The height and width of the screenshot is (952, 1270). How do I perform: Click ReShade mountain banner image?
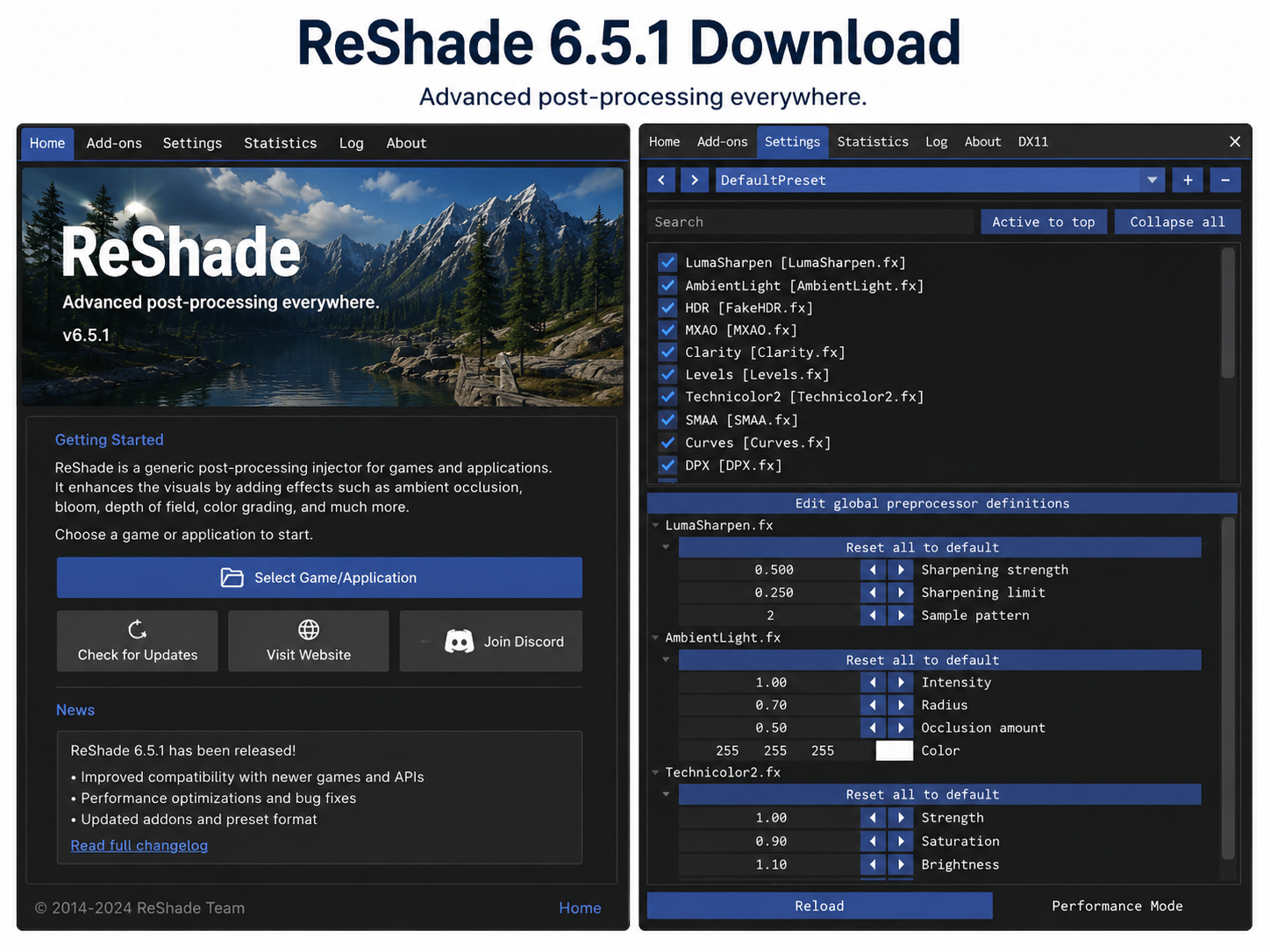tap(323, 287)
